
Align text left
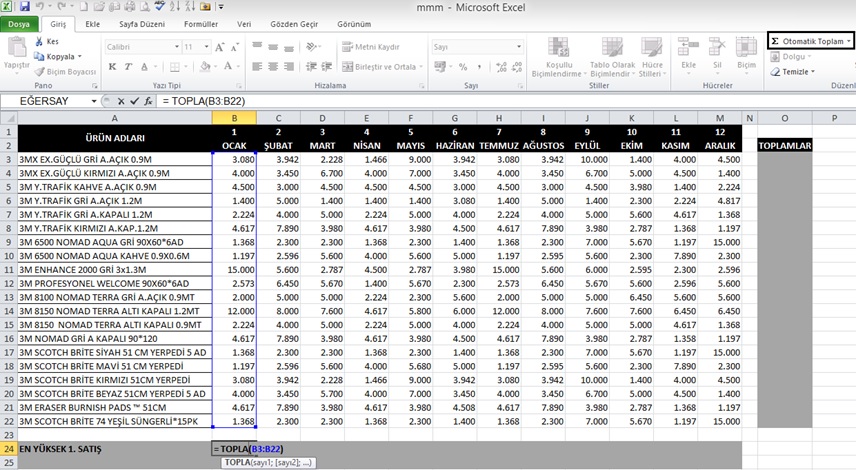(x=257, y=67)
